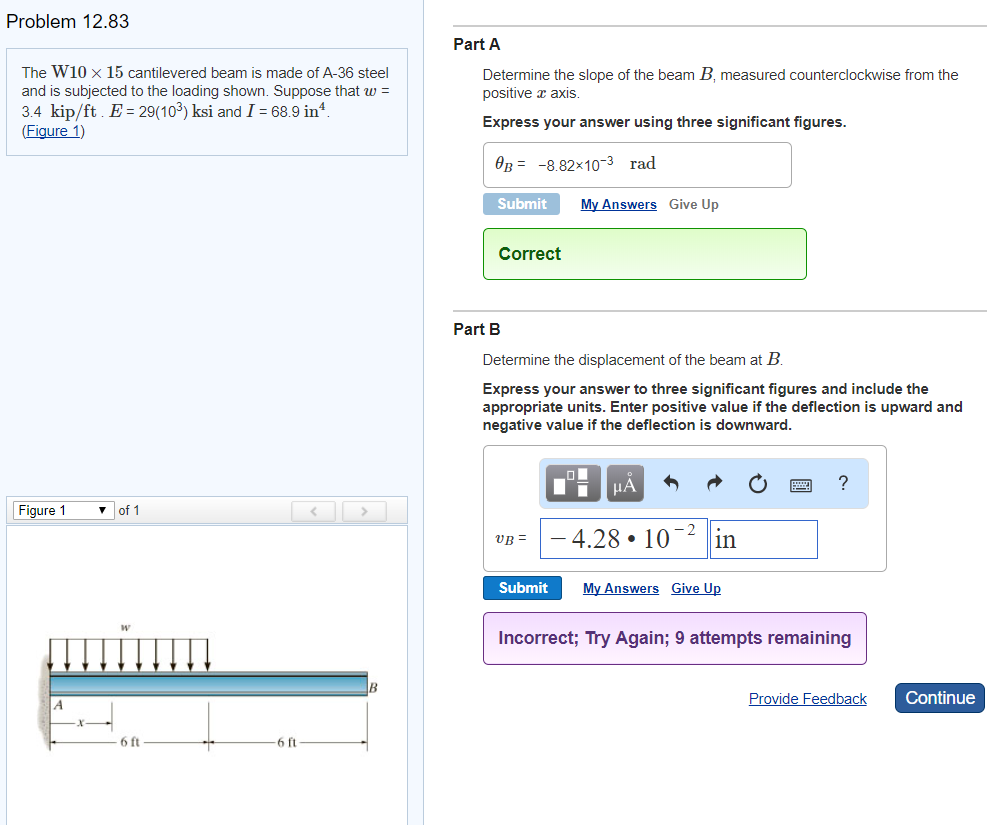Screen dimensions: 1002x825
Task: Reset the answer using the circular arrow icon
Action: (x=757, y=483)
